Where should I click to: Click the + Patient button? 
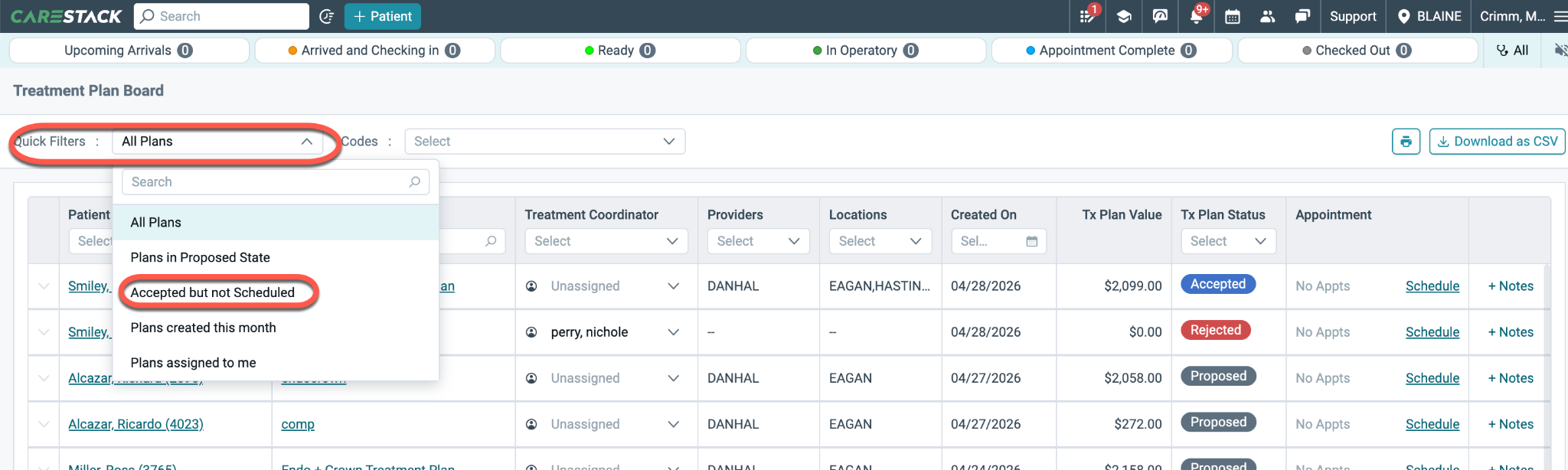click(x=382, y=16)
